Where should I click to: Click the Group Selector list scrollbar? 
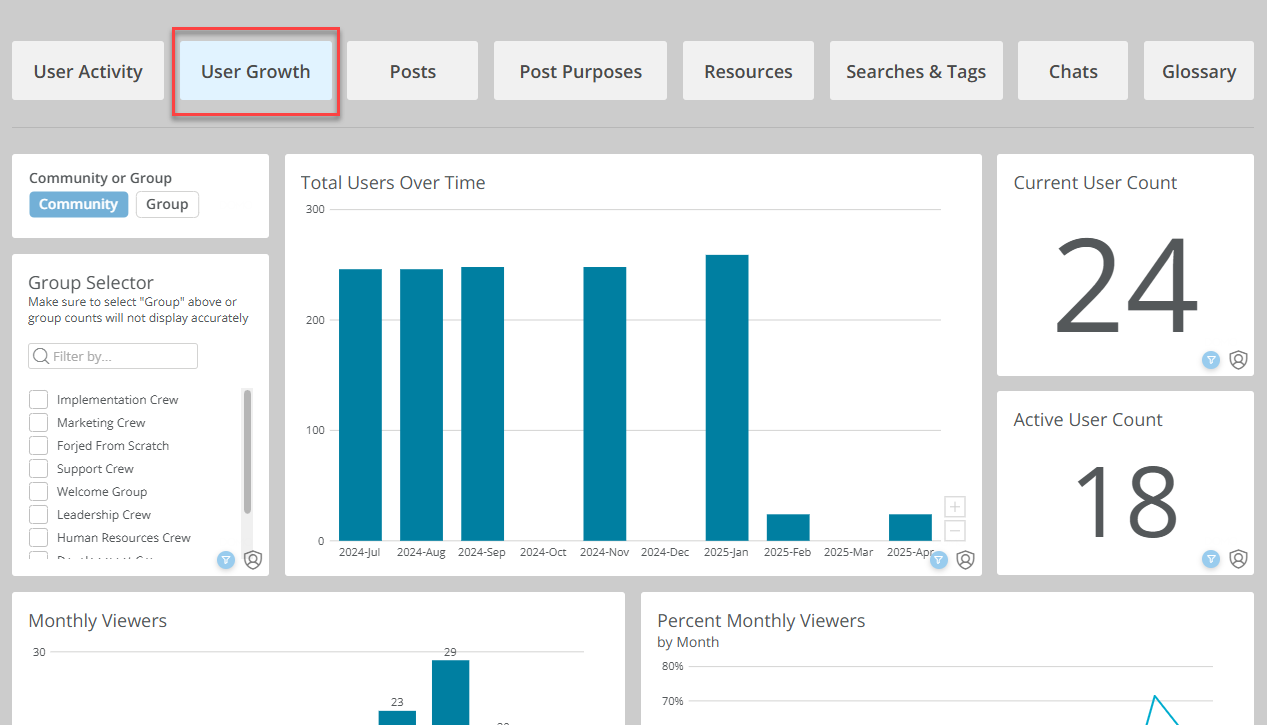click(x=247, y=452)
